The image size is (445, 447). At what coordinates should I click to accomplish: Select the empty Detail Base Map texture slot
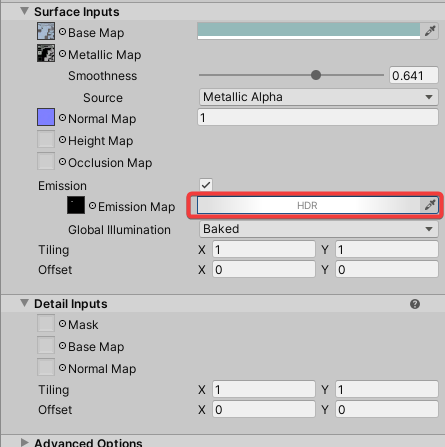pyautogui.click(x=46, y=345)
